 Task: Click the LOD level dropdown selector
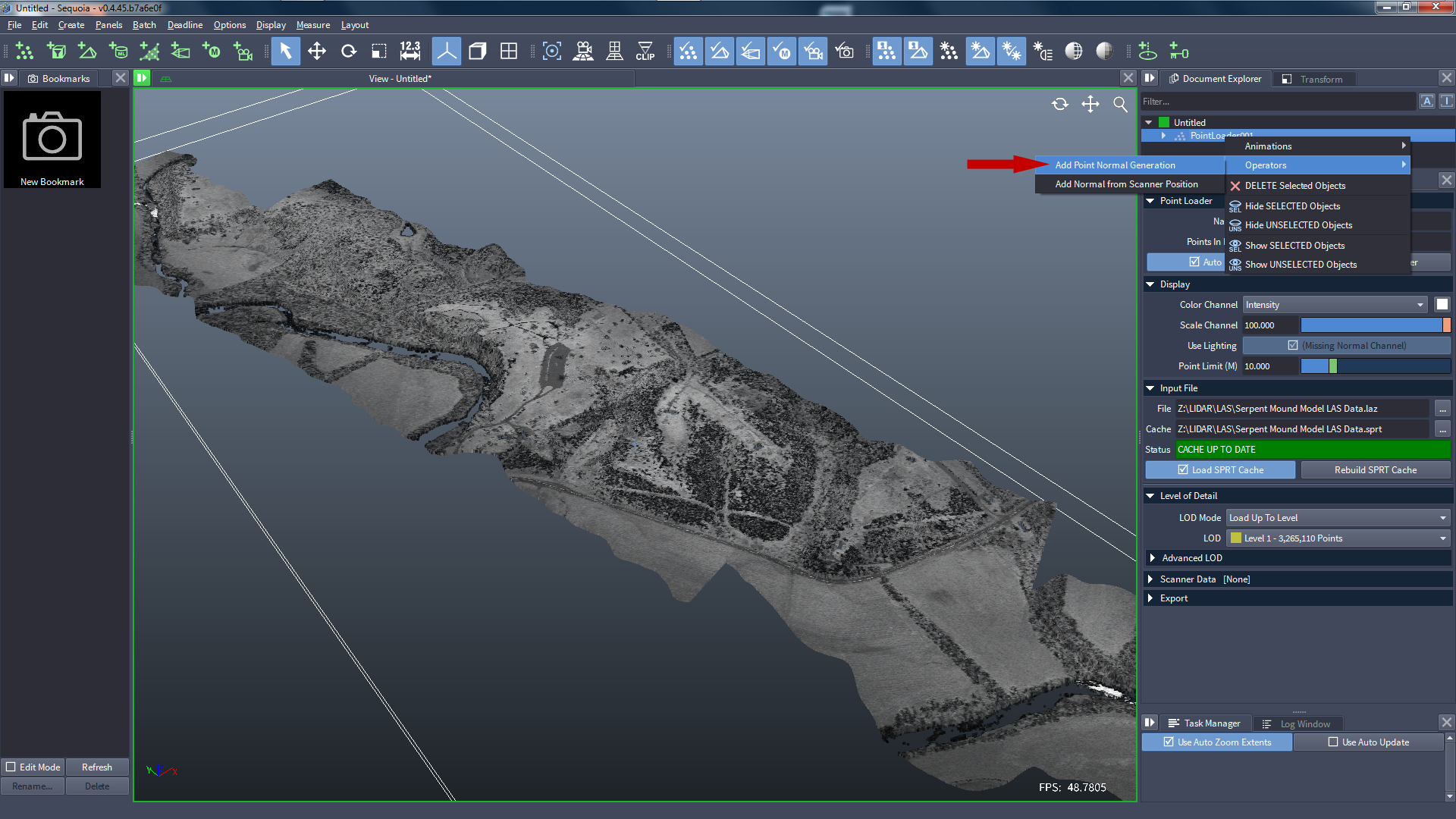1336,538
